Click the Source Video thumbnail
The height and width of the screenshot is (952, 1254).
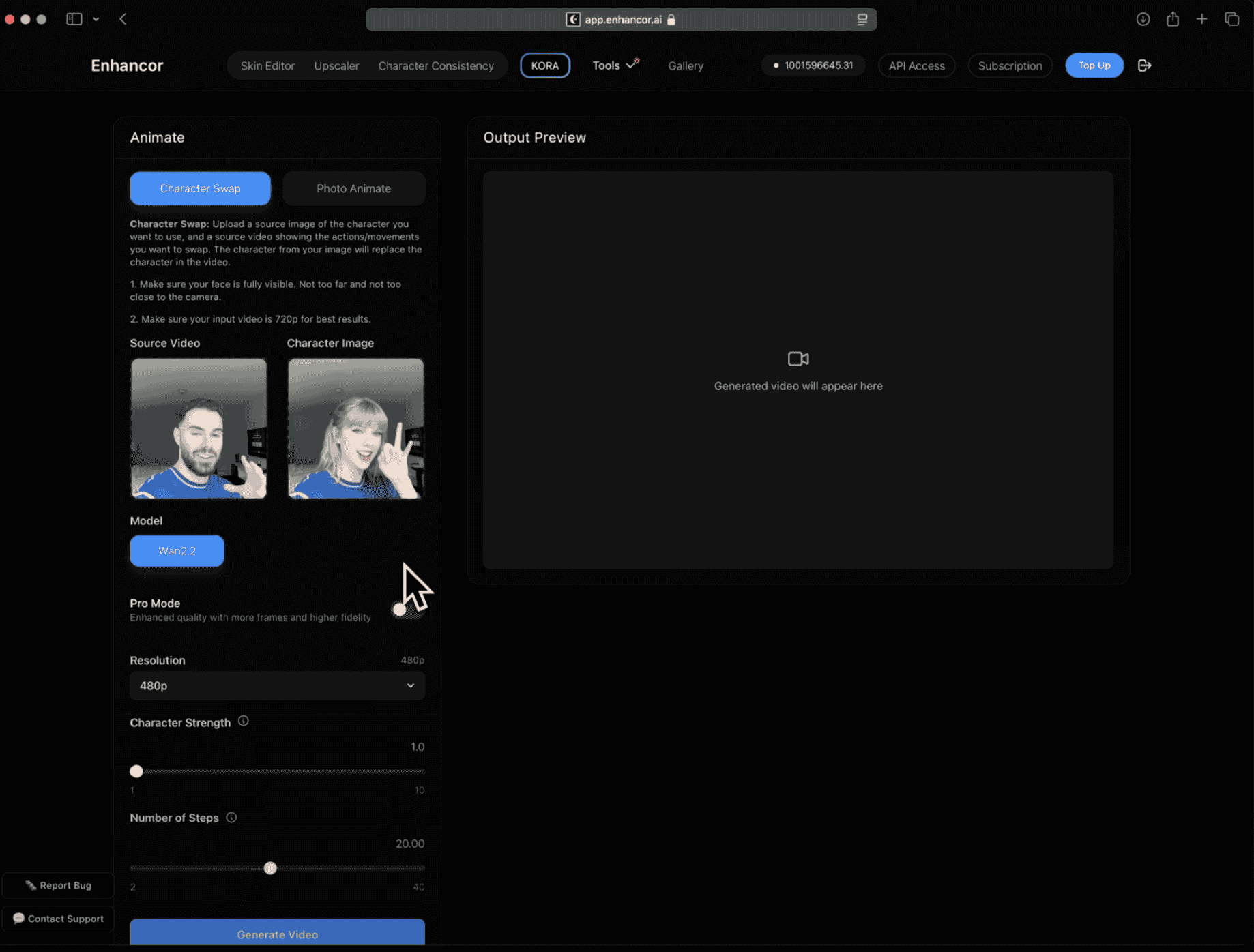pyautogui.click(x=199, y=428)
